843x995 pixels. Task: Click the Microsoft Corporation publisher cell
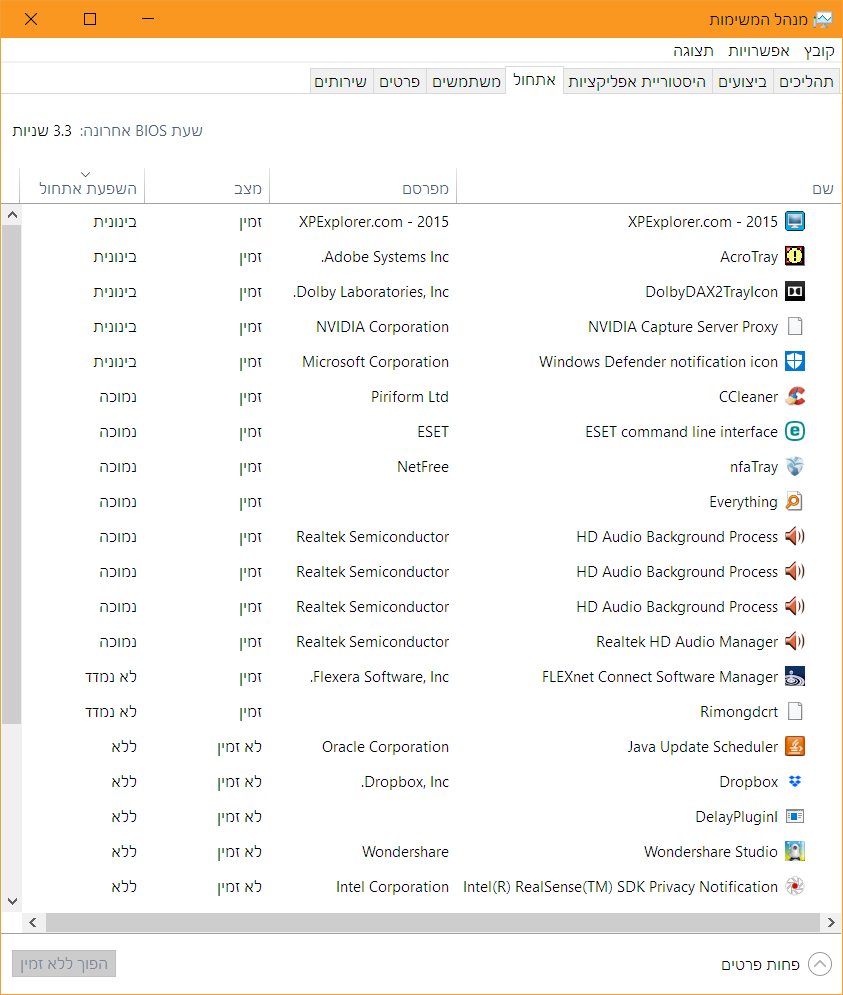[375, 361]
